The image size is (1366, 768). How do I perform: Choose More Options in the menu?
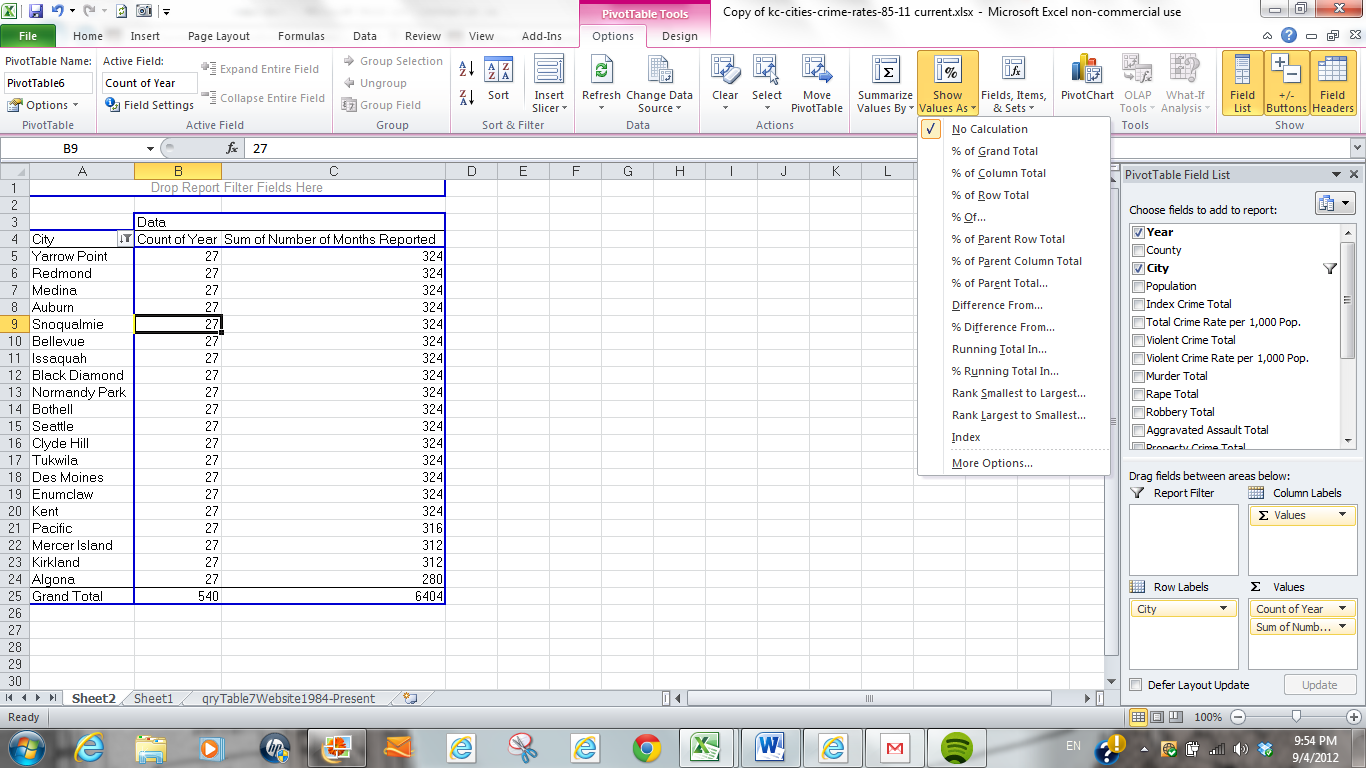992,463
